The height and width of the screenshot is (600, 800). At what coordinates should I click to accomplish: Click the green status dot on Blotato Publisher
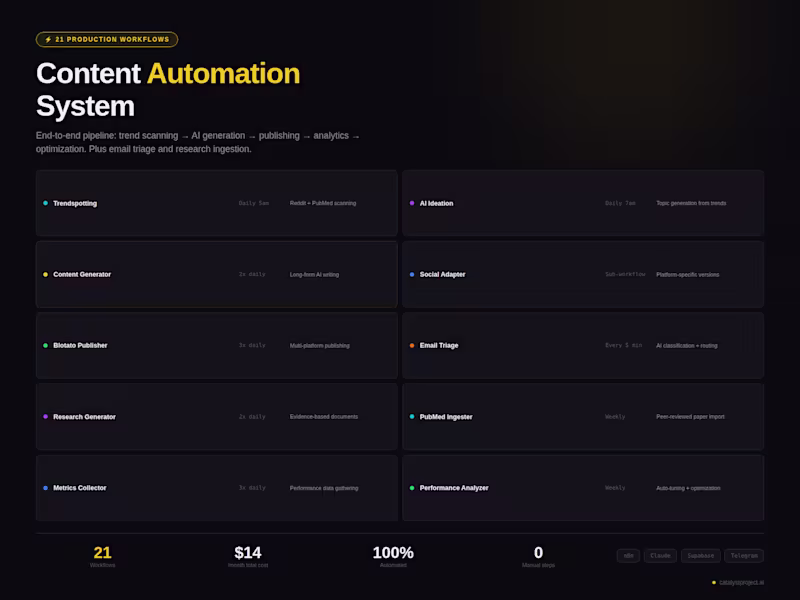(x=45, y=345)
